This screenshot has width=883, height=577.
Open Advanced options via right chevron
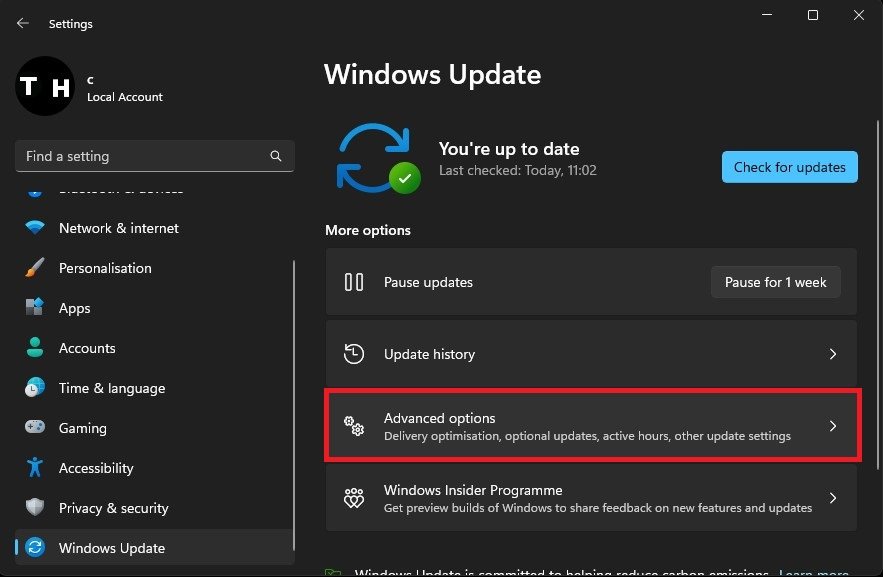[832, 426]
